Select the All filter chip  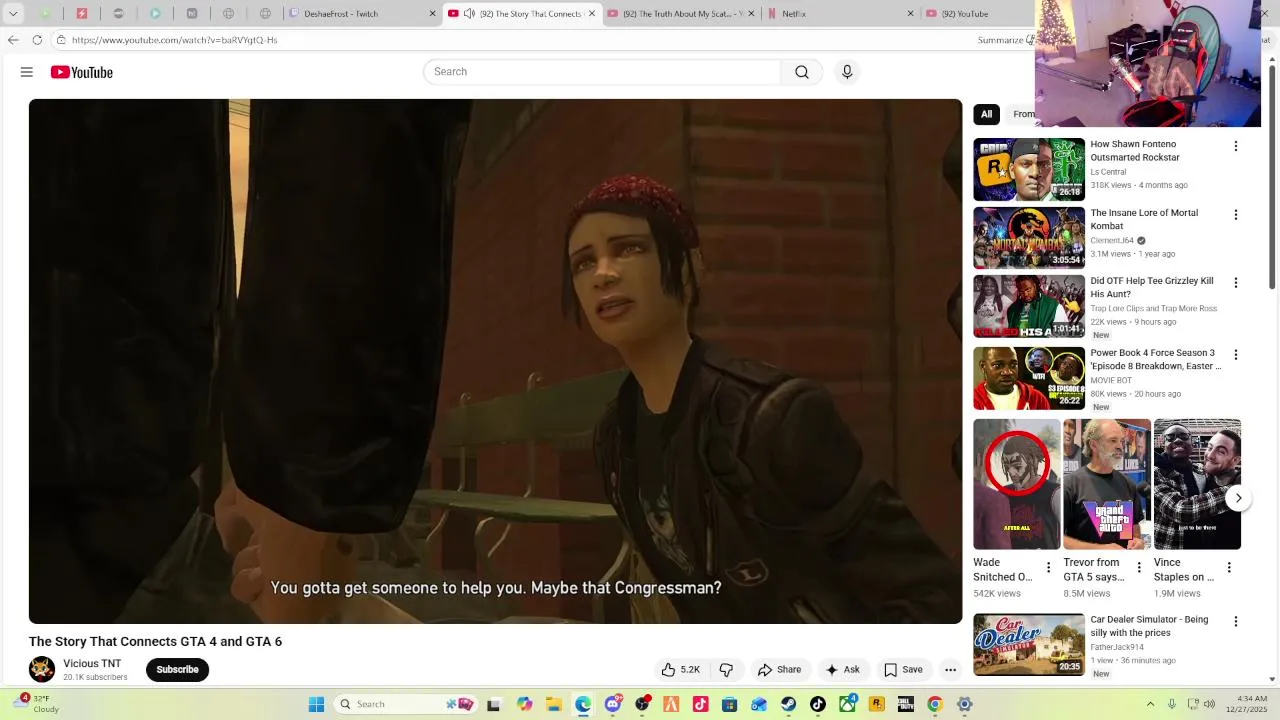coord(986,114)
